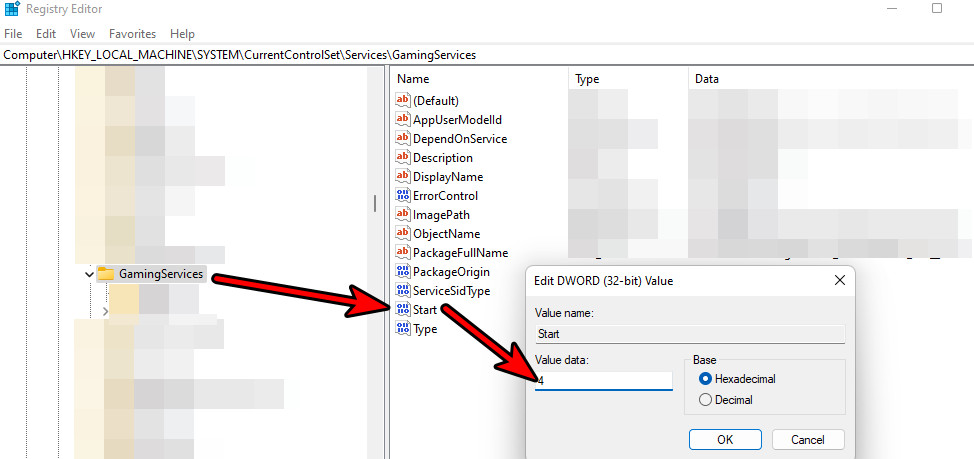The width and height of the screenshot is (974, 459).
Task: Click the DependOnService value icon
Action: 403,139
